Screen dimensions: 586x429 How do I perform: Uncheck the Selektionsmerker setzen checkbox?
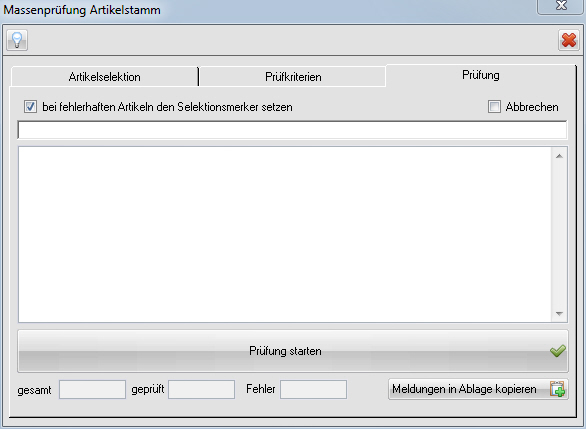[30, 107]
